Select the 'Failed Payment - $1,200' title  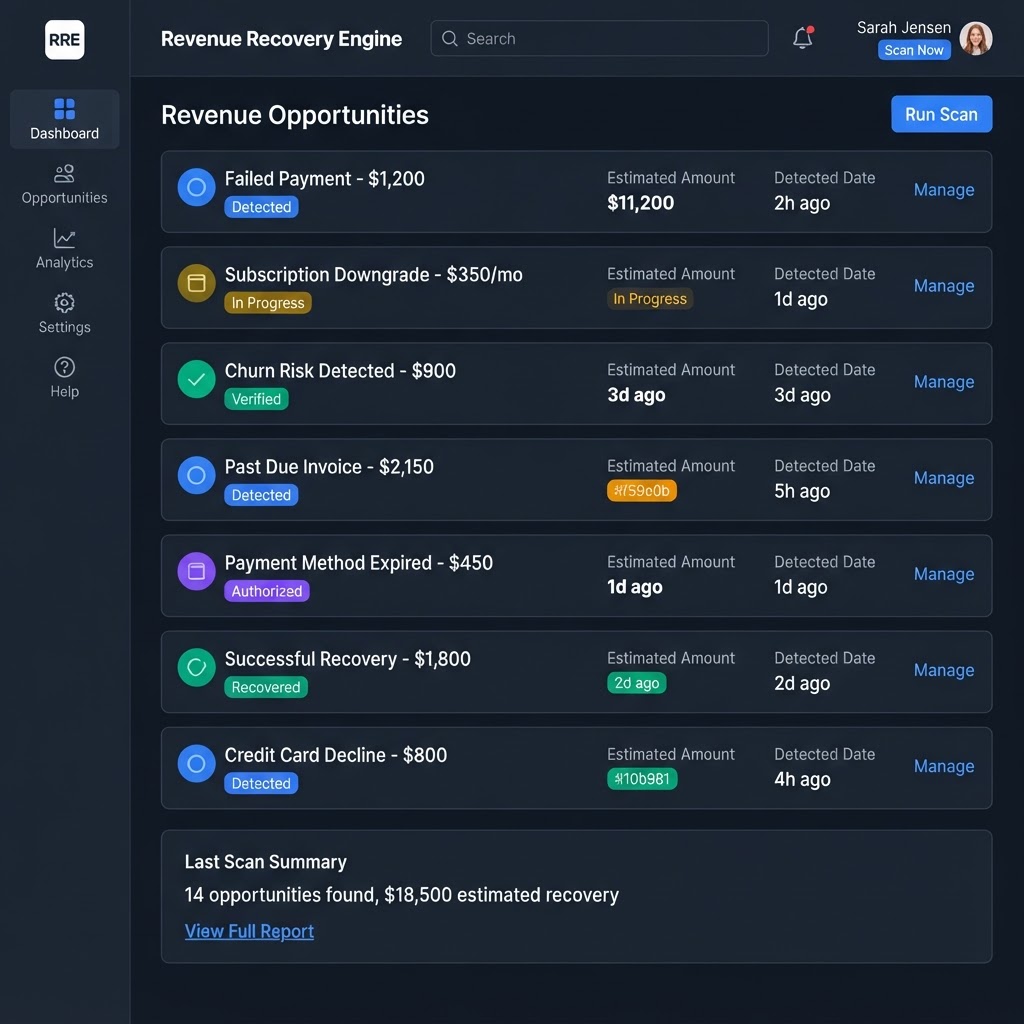point(325,179)
